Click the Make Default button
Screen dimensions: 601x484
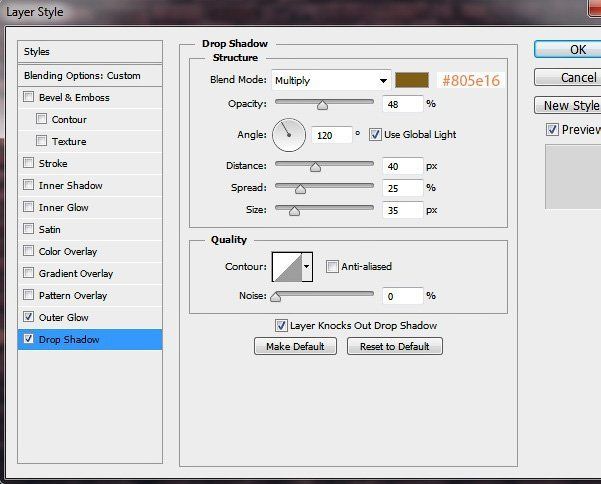(x=295, y=346)
